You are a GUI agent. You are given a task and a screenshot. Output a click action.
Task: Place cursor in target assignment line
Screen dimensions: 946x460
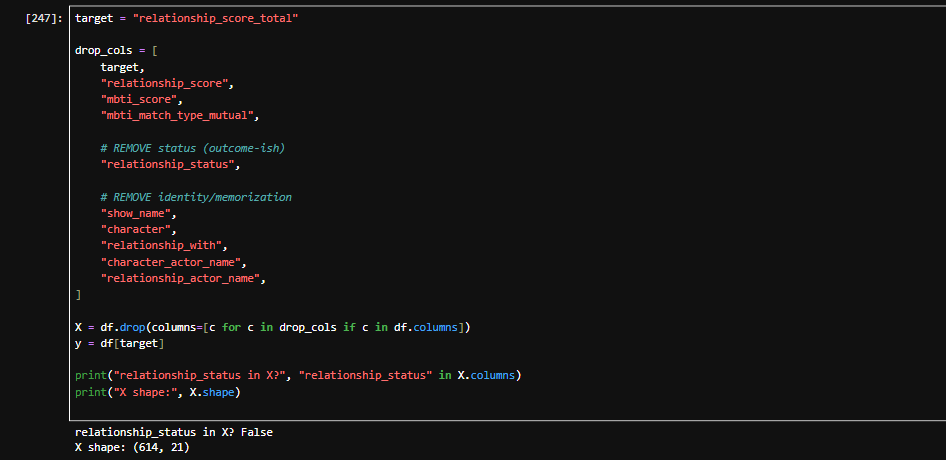click(186, 18)
